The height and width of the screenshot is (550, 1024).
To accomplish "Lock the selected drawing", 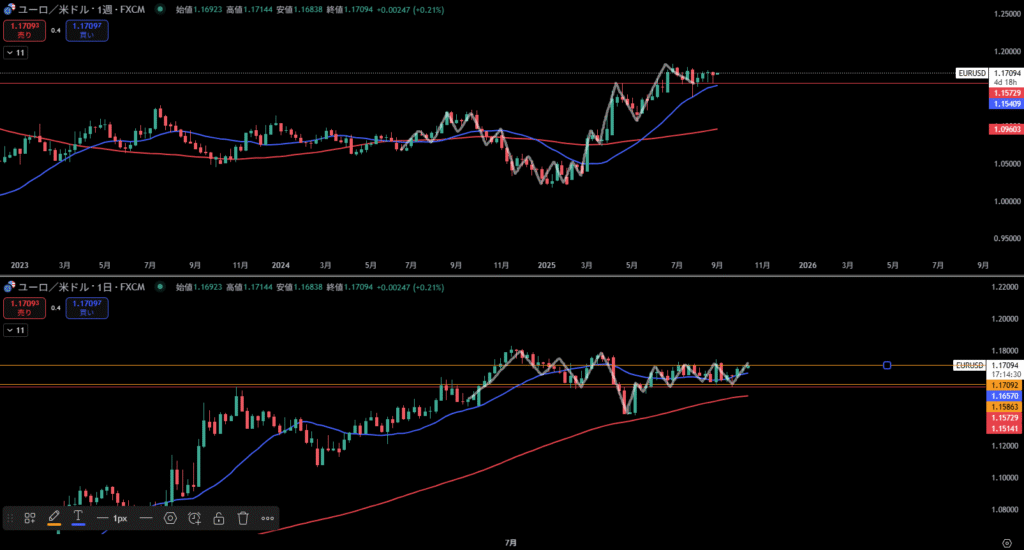I will [x=219, y=518].
